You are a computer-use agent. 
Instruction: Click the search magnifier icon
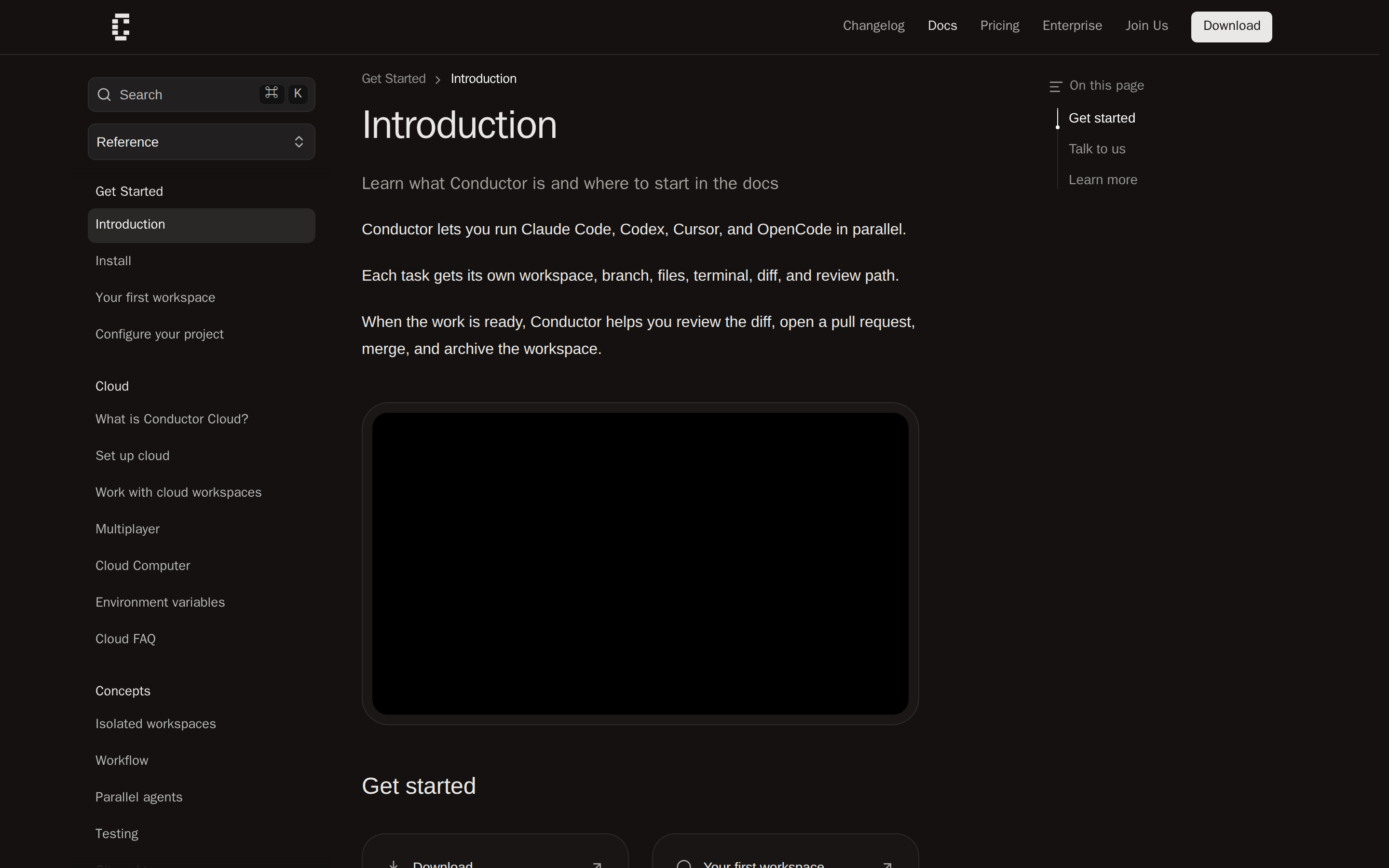pyautogui.click(x=104, y=95)
